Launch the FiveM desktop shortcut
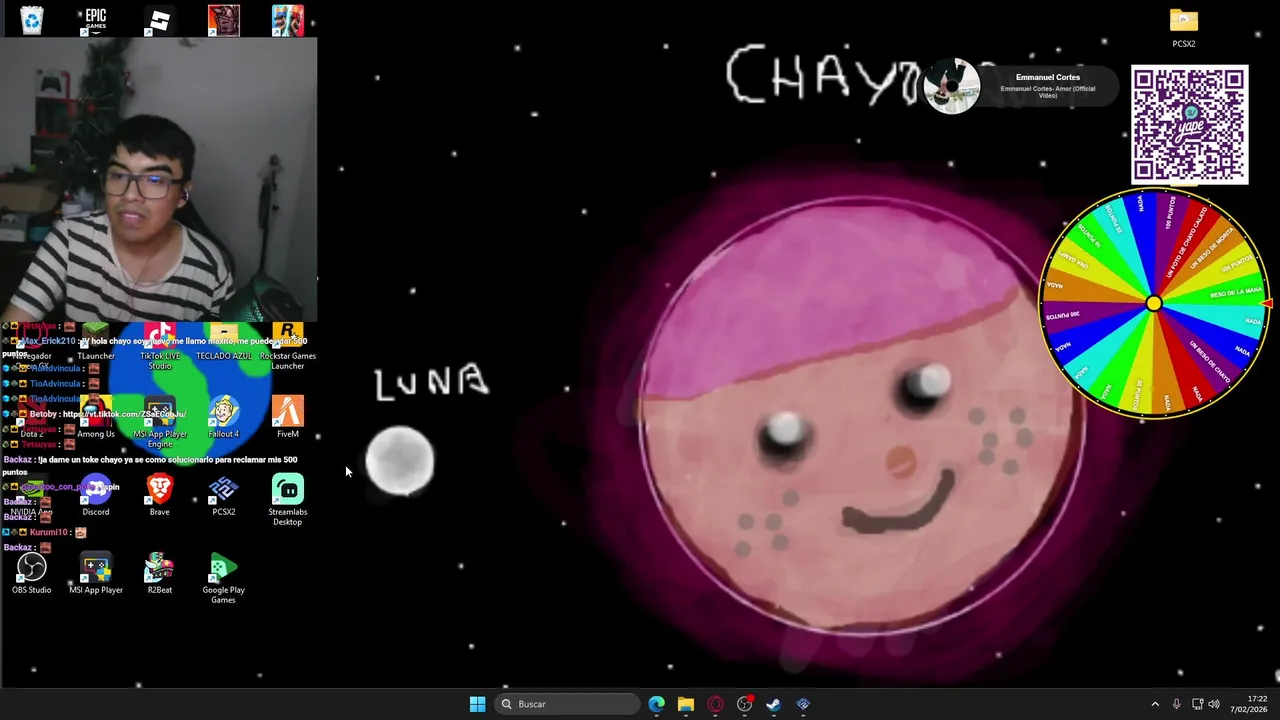 pyautogui.click(x=288, y=419)
